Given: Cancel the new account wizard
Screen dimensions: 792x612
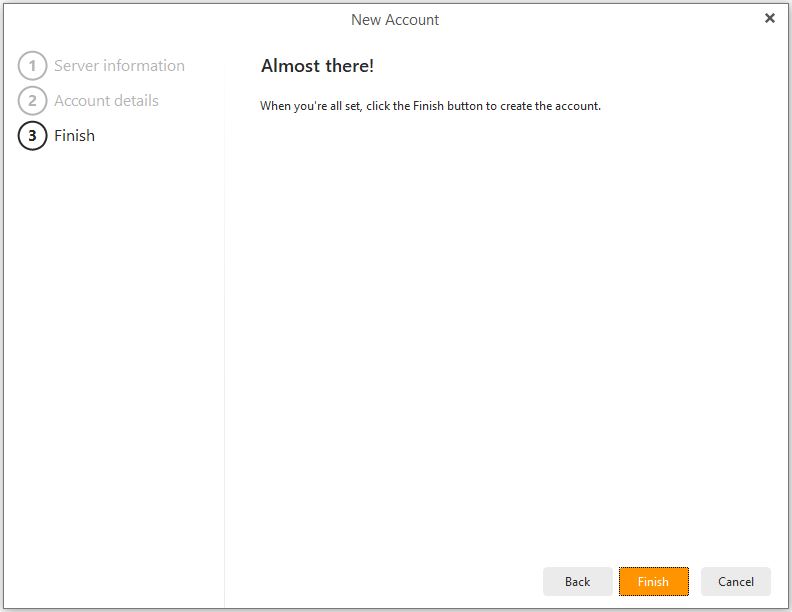Looking at the screenshot, I should (x=735, y=581).
